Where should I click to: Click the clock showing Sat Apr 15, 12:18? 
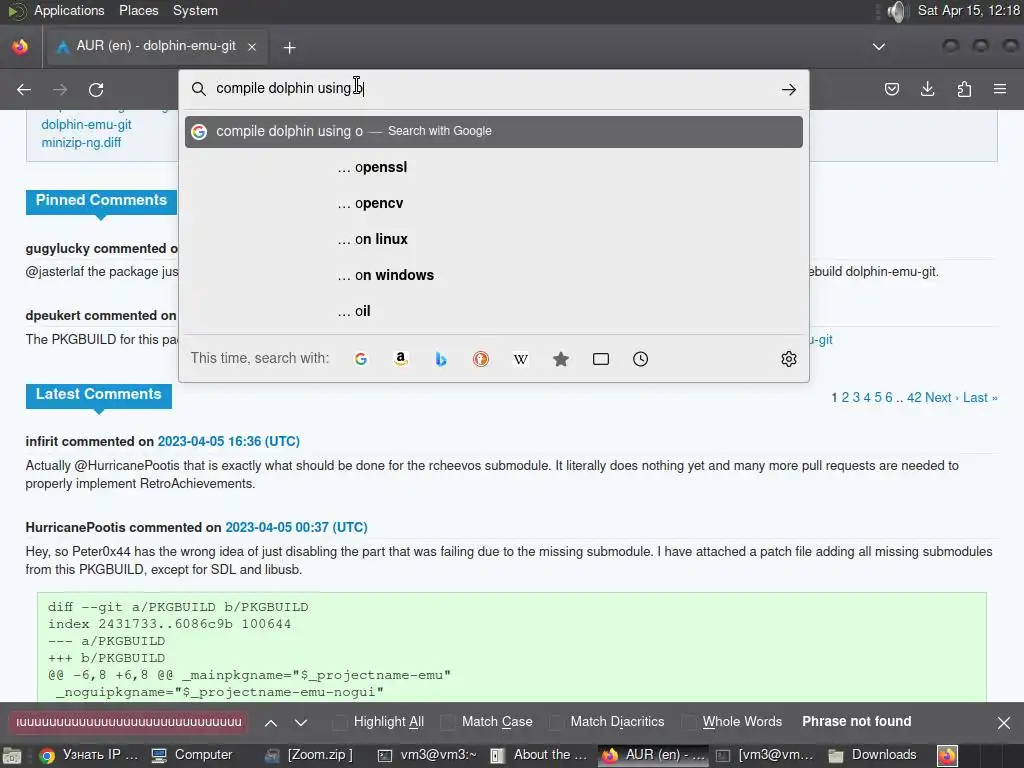pos(968,10)
